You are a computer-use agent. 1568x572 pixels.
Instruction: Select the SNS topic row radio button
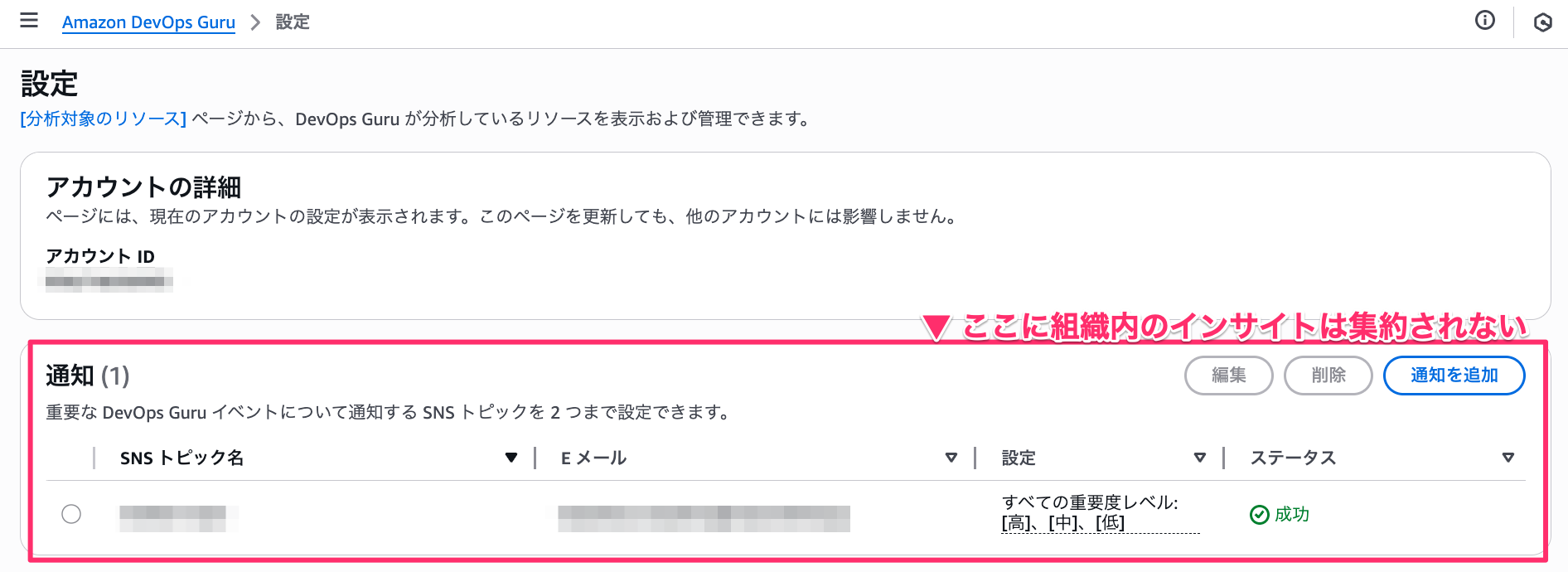(x=71, y=514)
